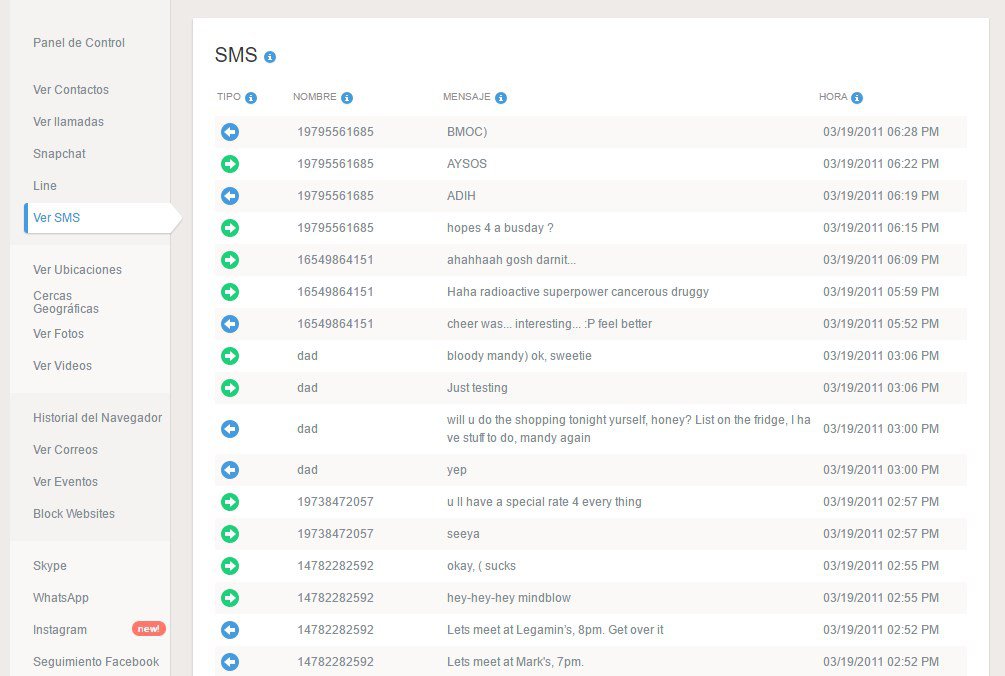Viewport: 1005px width, 676px height.
Task: Open the WhatsApp section
Action: pos(61,598)
